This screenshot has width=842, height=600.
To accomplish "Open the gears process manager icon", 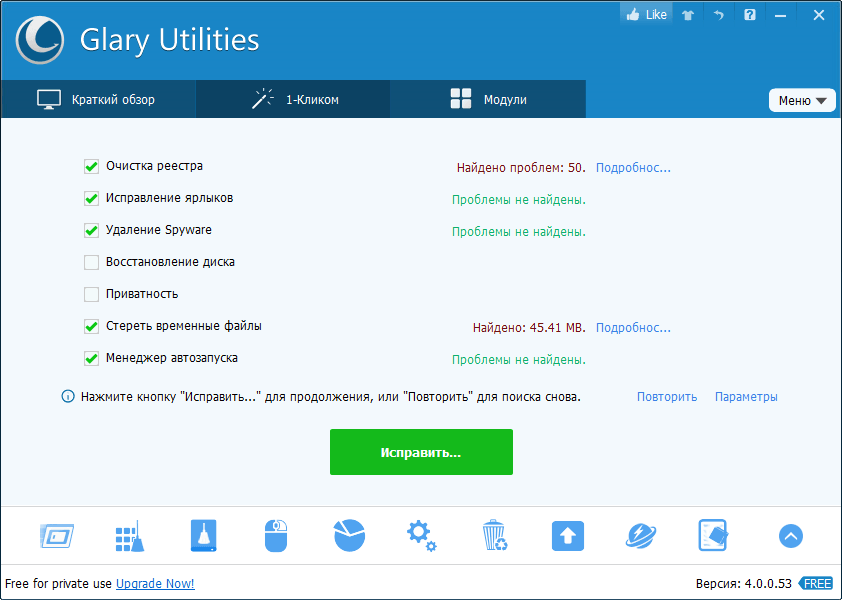I will pyautogui.click(x=422, y=536).
